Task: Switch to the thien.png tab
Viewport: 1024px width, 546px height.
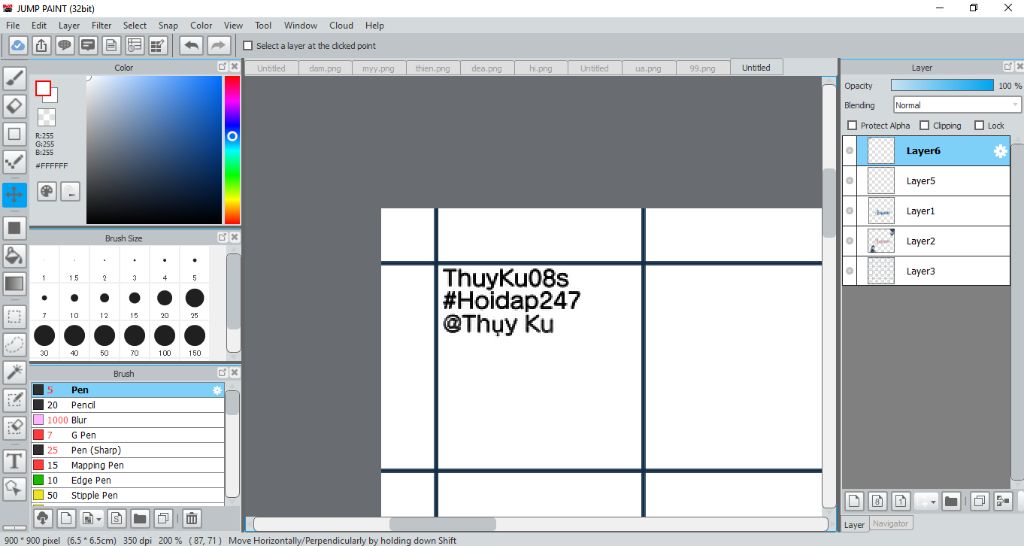Action: point(433,68)
